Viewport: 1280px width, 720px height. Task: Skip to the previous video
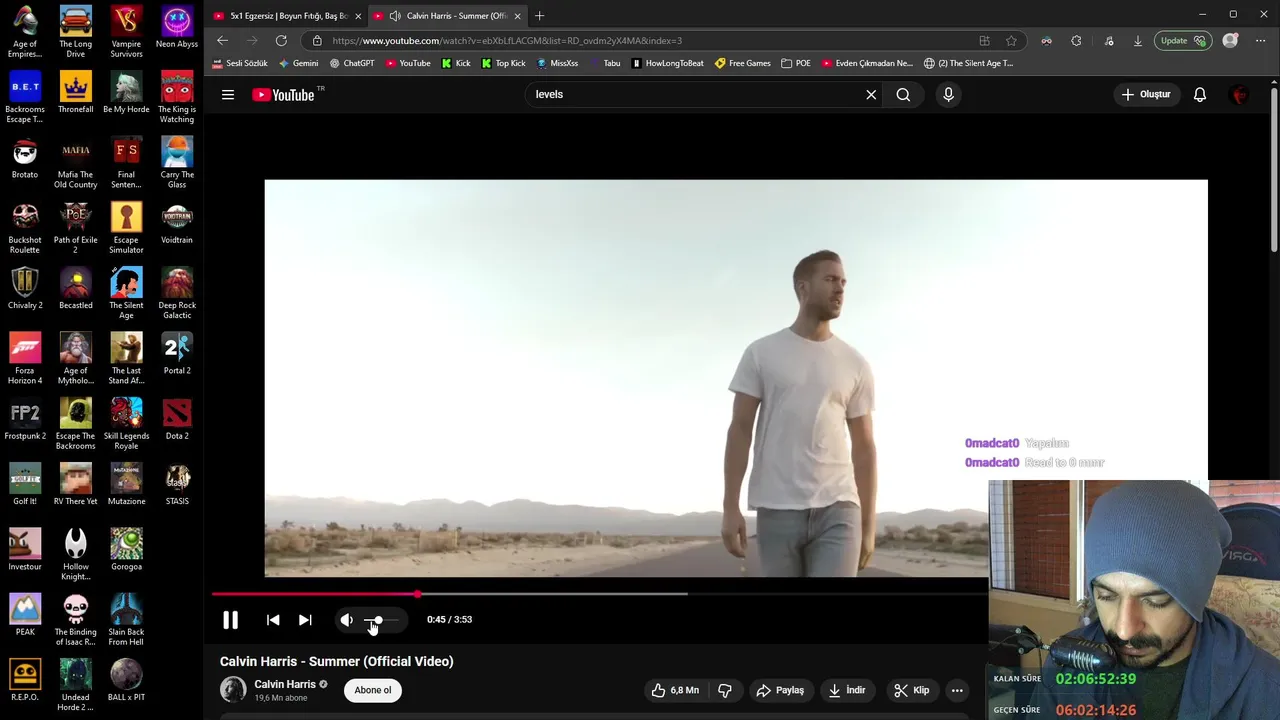click(273, 620)
